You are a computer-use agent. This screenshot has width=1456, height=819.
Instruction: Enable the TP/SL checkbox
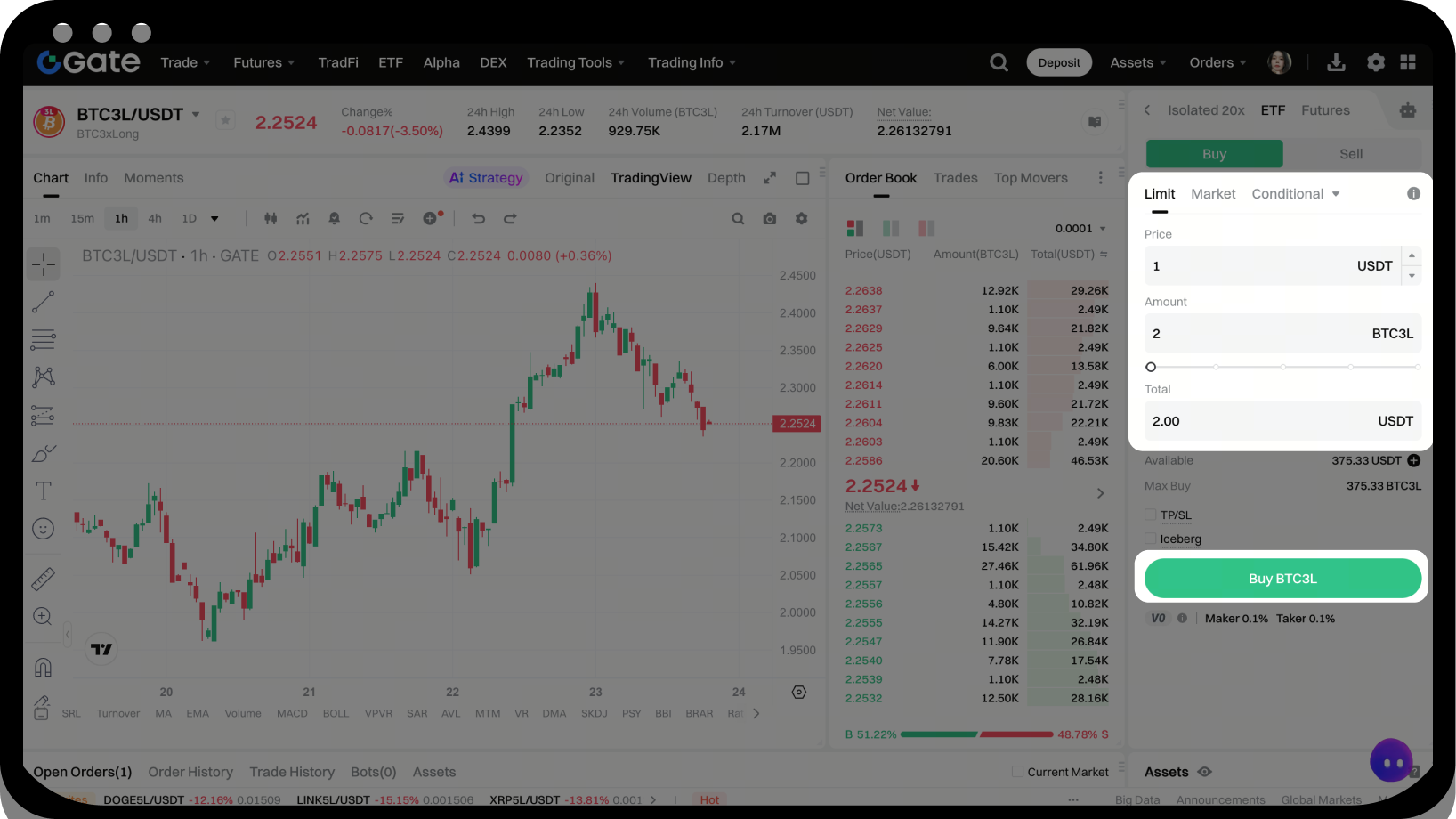tap(1151, 515)
